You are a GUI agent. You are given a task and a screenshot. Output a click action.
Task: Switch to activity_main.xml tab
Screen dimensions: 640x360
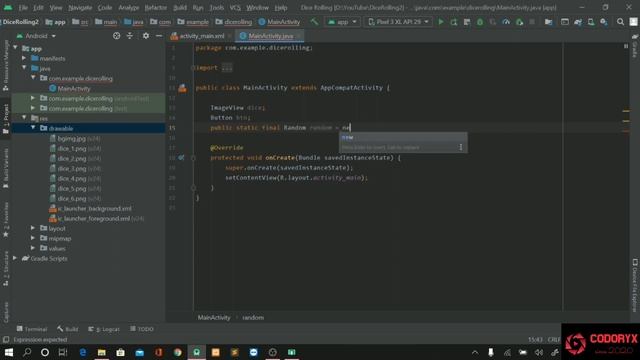tap(202, 36)
